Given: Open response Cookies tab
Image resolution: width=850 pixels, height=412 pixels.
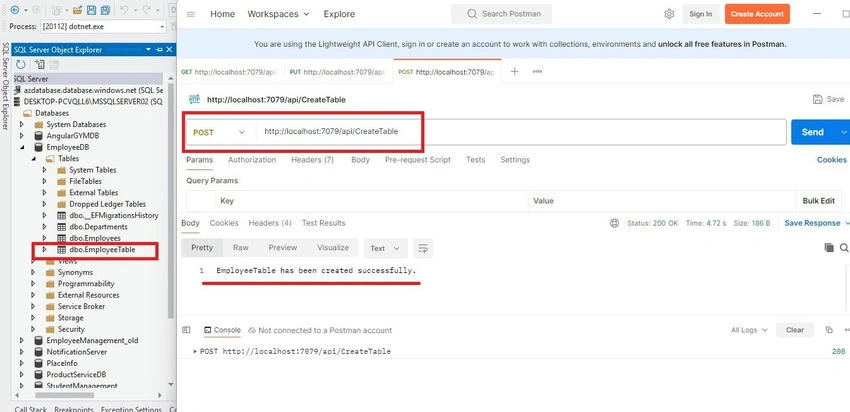Looking at the screenshot, I should [x=224, y=223].
